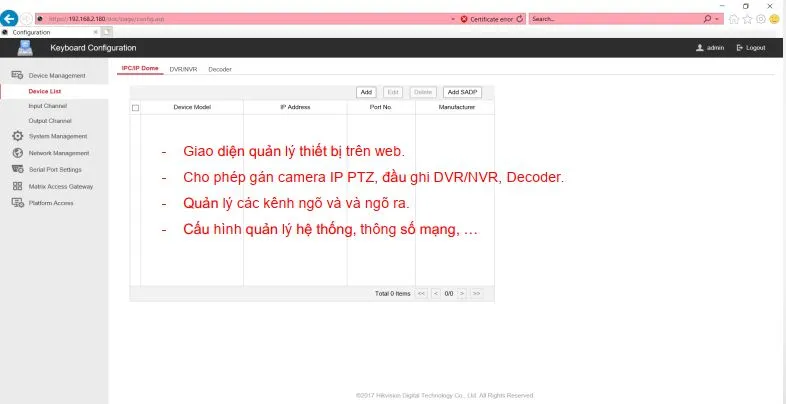Image resolution: width=786 pixels, height=404 pixels.
Task: Click the Add SADP button
Action: [462, 92]
